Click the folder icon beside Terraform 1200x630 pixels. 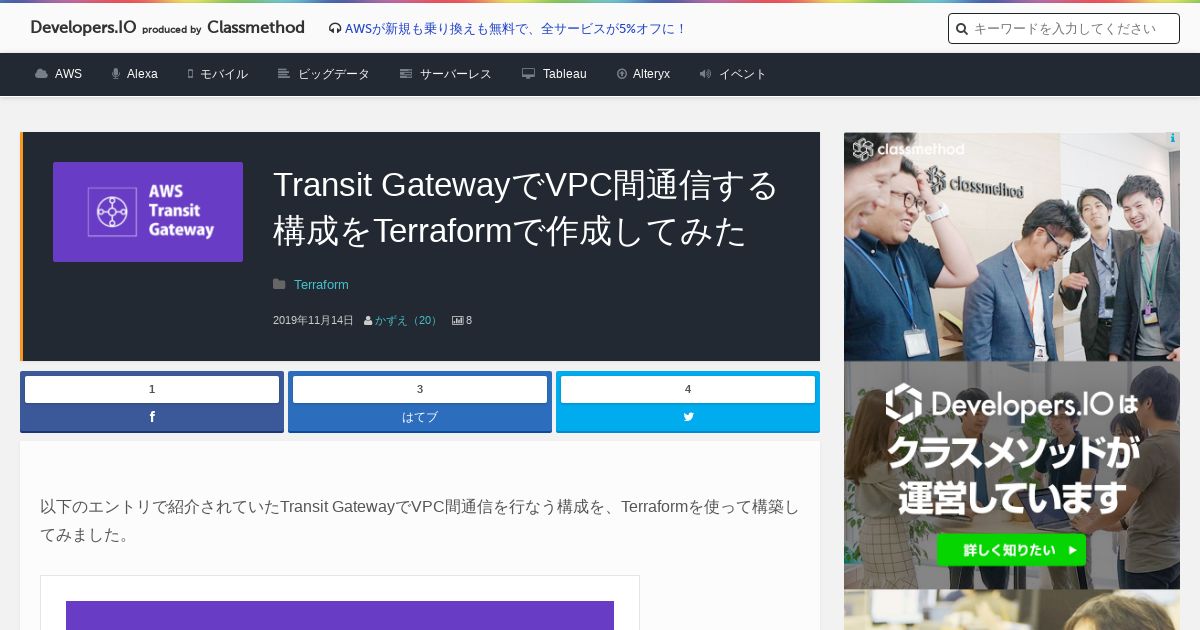pyautogui.click(x=279, y=285)
